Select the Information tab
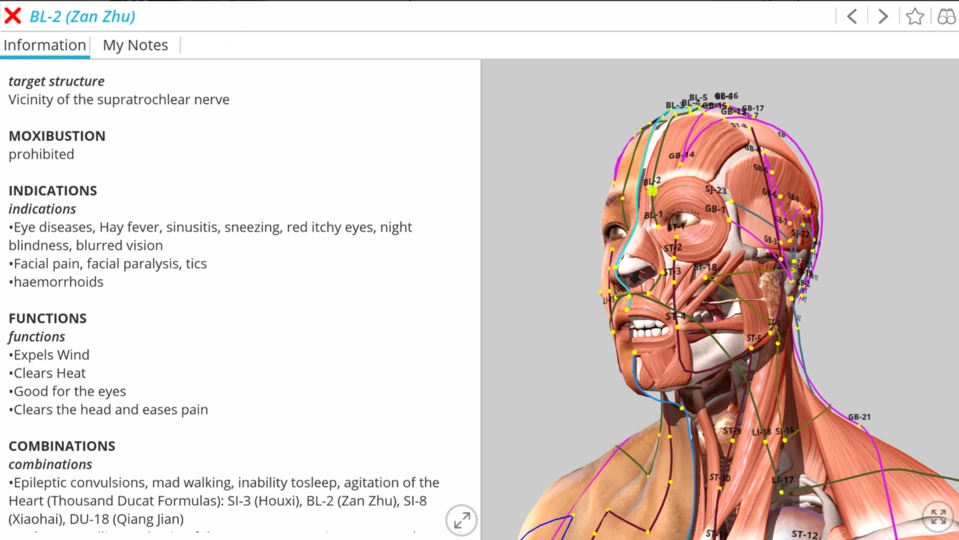 (45, 45)
